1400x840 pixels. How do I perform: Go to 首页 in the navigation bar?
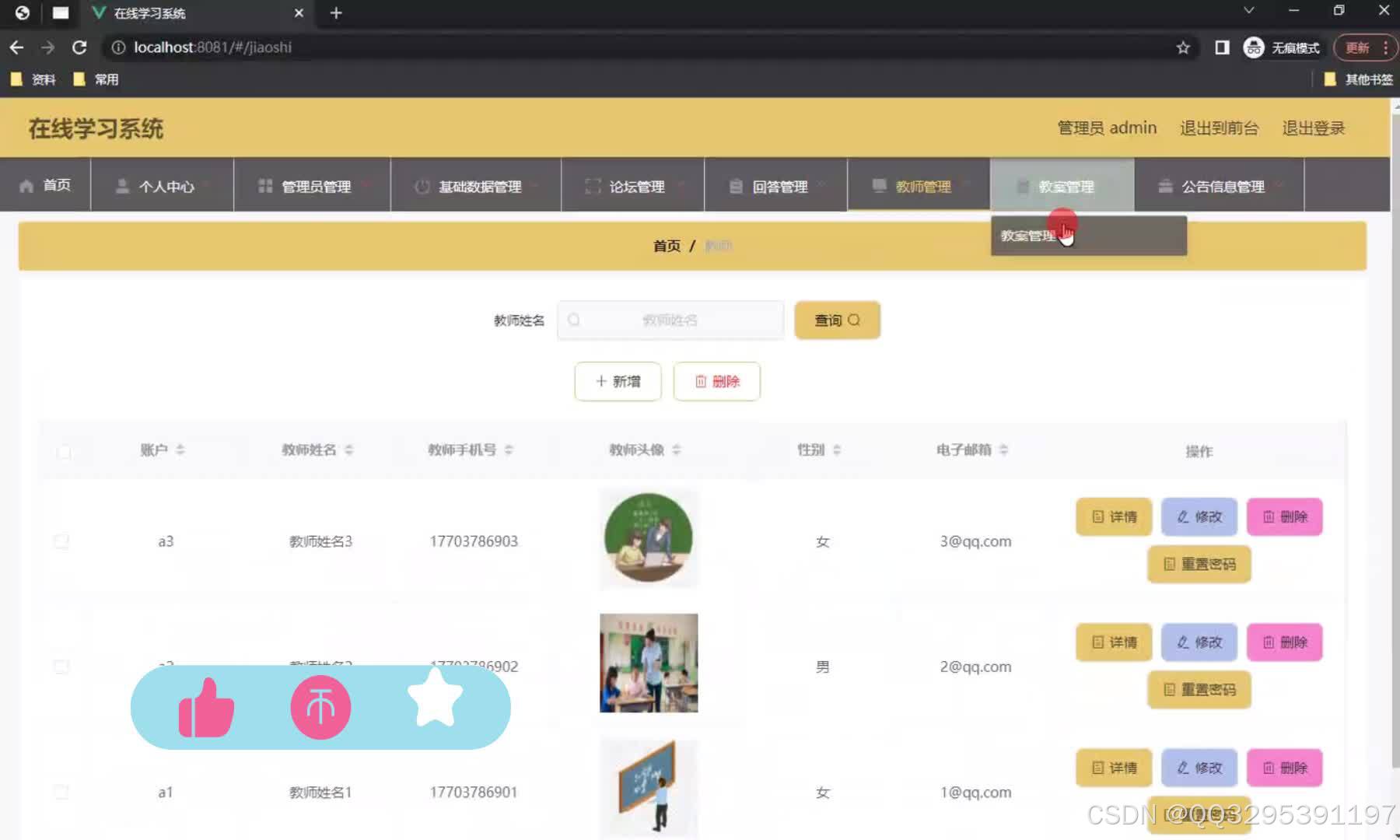45,185
